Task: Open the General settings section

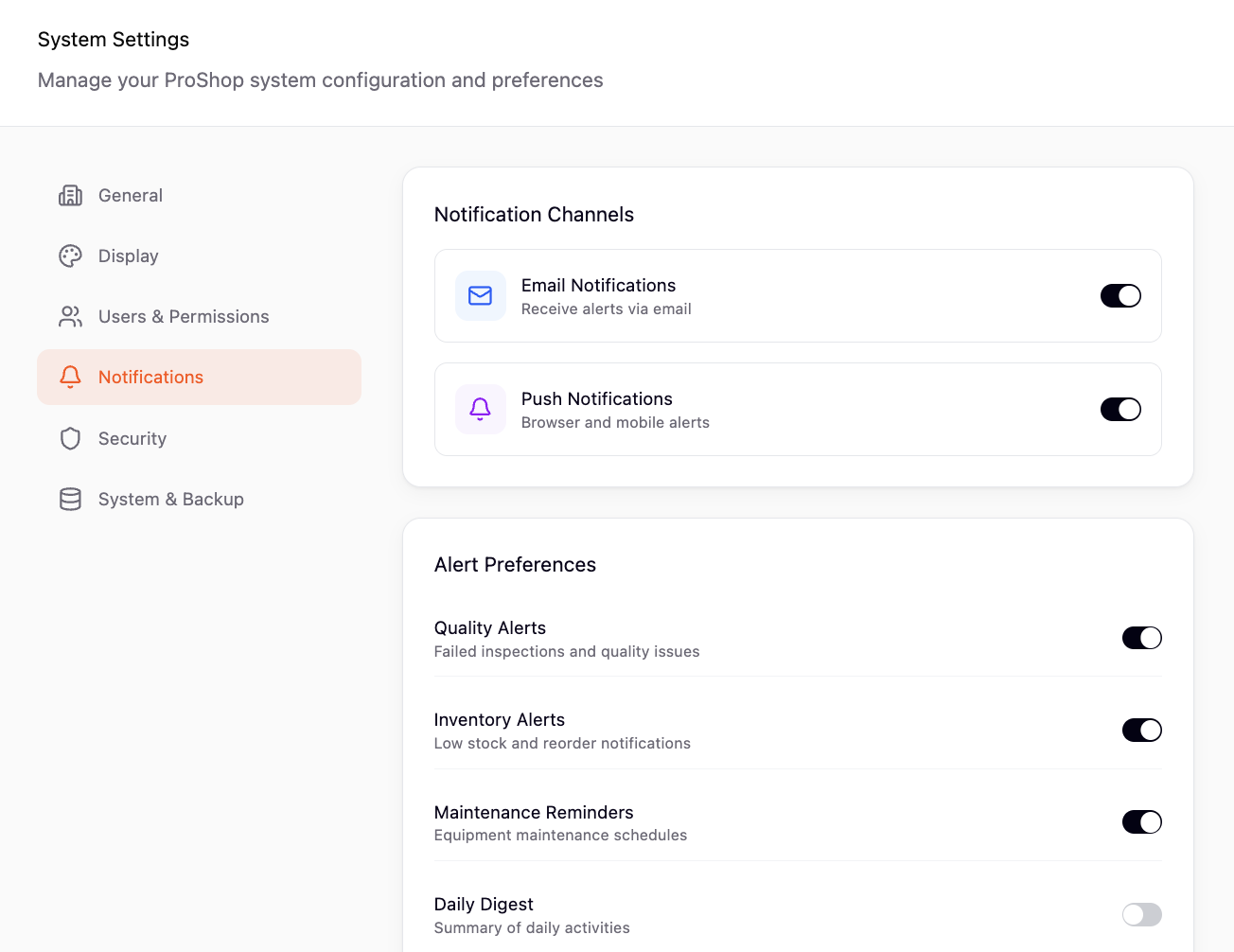Action: 131,196
